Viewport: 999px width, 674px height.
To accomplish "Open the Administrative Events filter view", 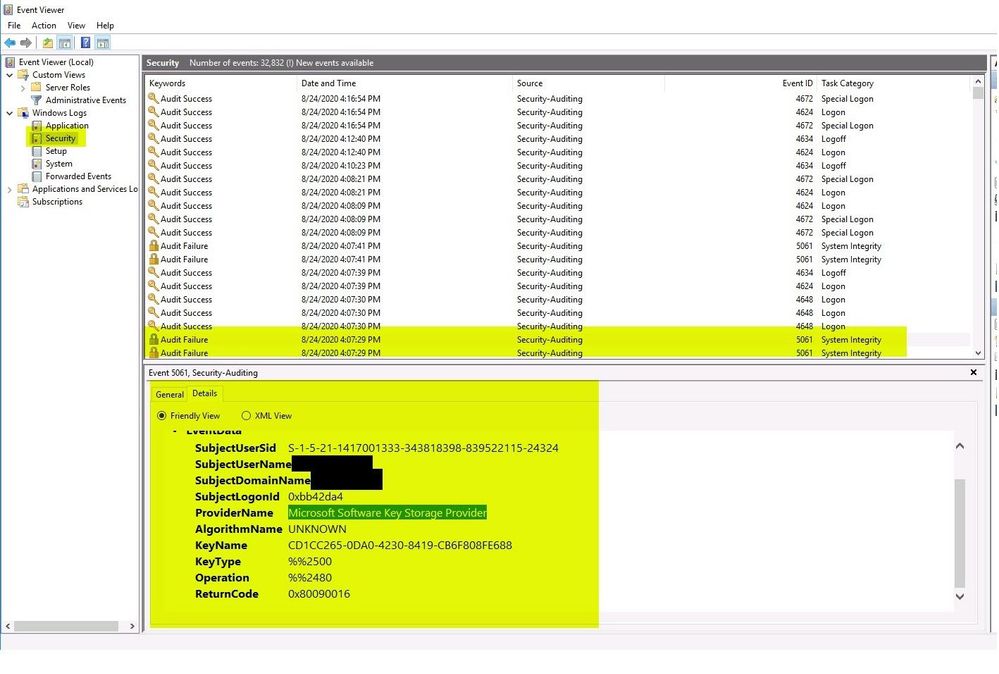I will pos(85,100).
